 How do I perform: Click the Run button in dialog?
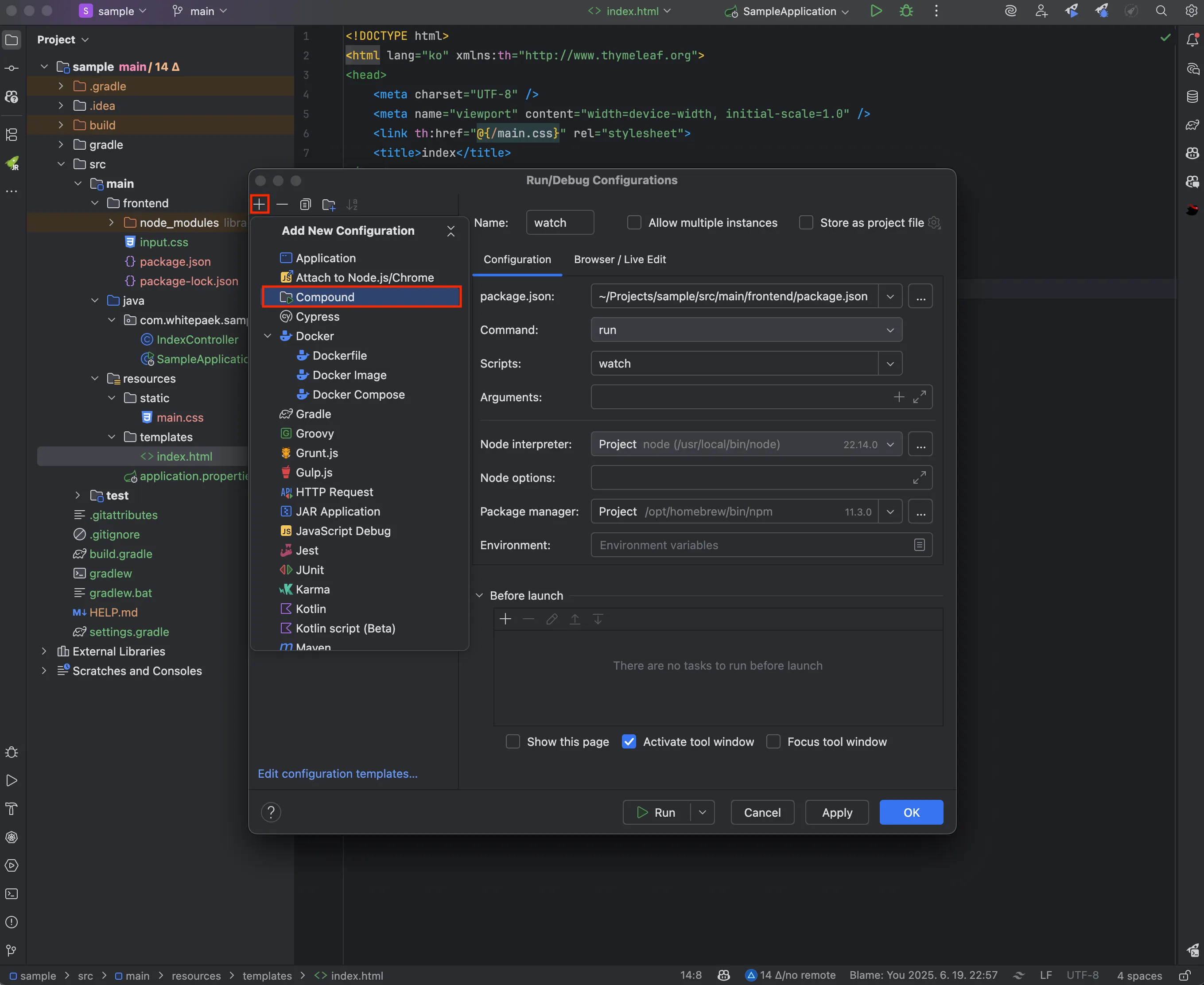(x=656, y=813)
